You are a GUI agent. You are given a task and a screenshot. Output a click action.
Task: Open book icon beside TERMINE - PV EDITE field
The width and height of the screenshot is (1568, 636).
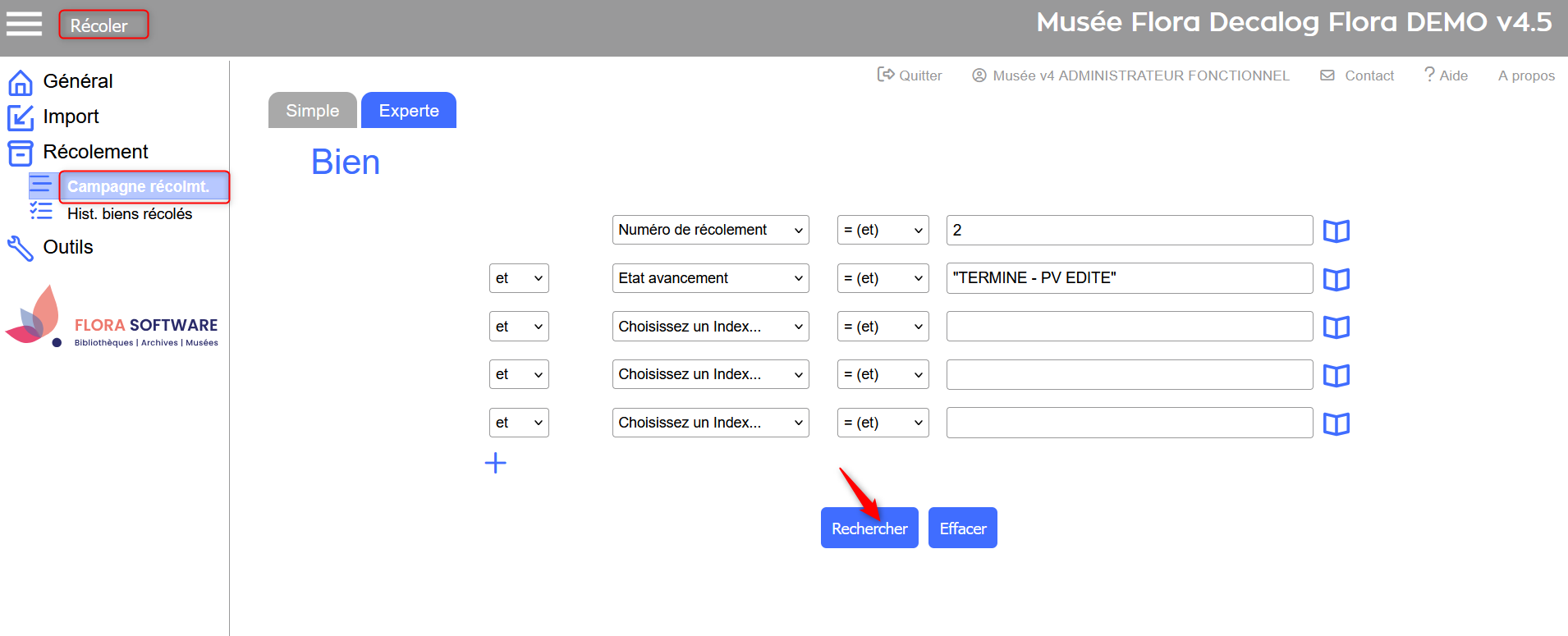pyautogui.click(x=1336, y=280)
